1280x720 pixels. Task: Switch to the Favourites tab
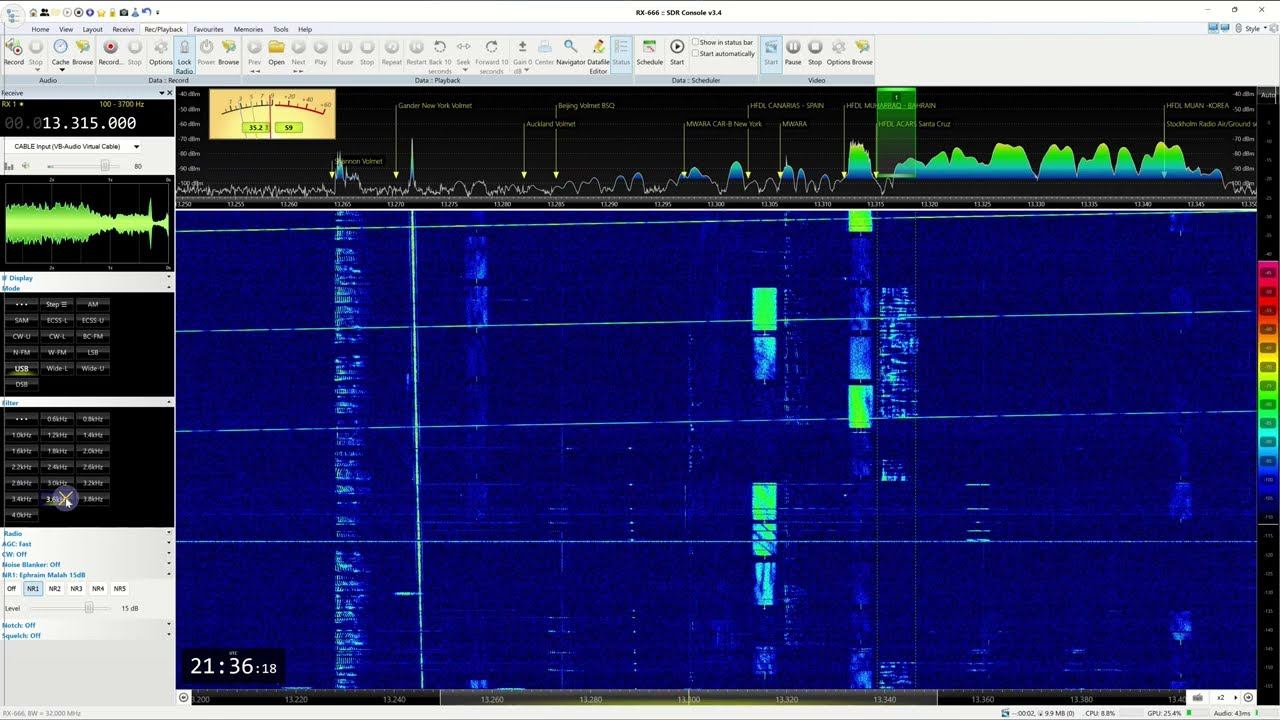(x=208, y=29)
